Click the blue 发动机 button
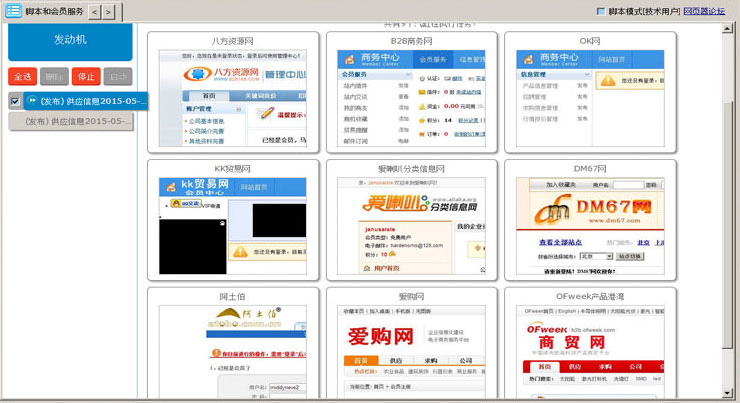Viewport: 740px width, 403px height. (70, 41)
